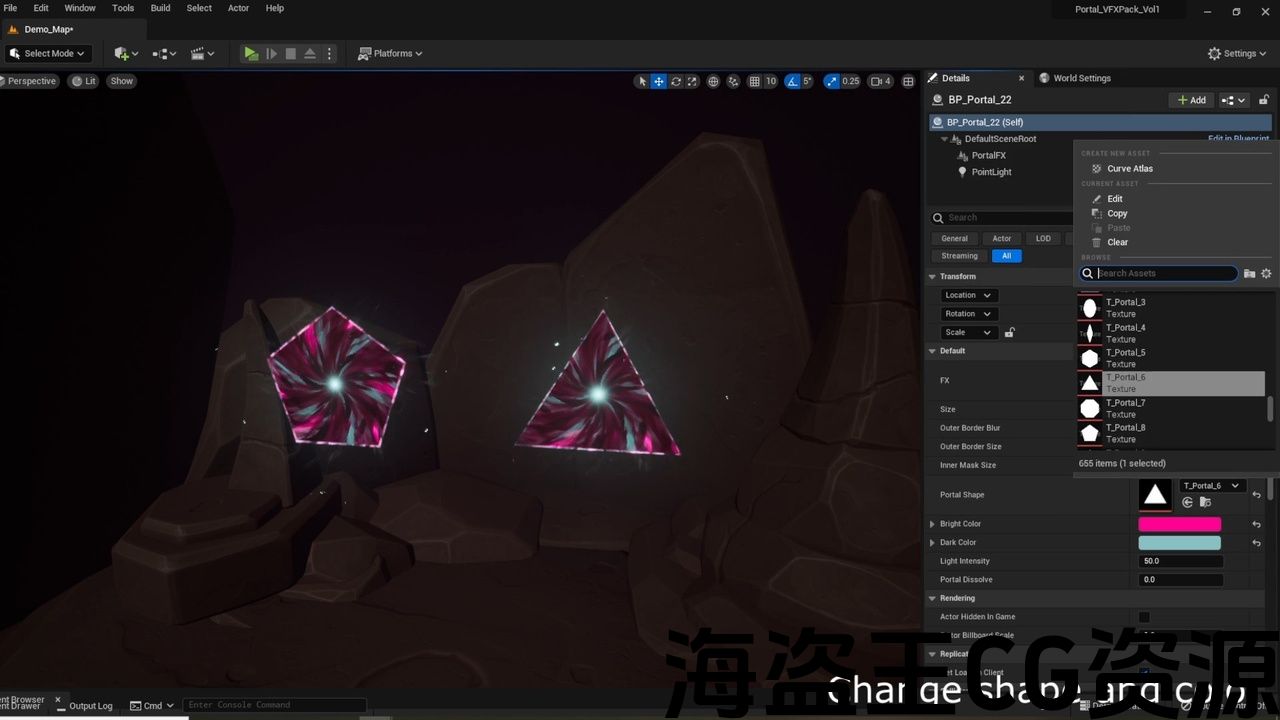Reset Bright Color to default arrow
The width and height of the screenshot is (1280, 720).
pyautogui.click(x=1256, y=524)
